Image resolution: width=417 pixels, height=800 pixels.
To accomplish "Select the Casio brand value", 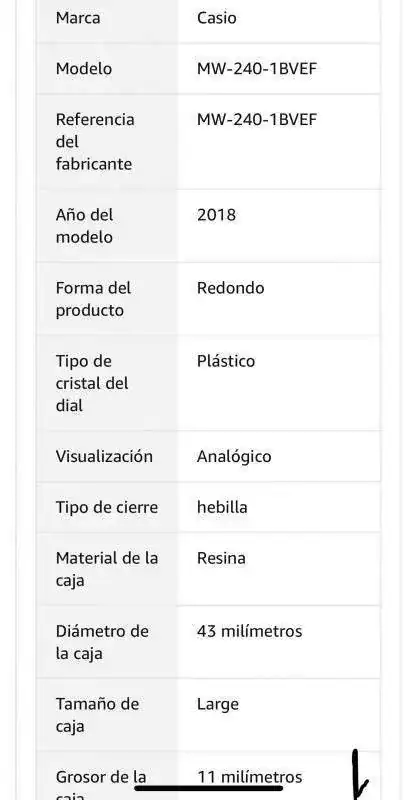I will [x=216, y=18].
